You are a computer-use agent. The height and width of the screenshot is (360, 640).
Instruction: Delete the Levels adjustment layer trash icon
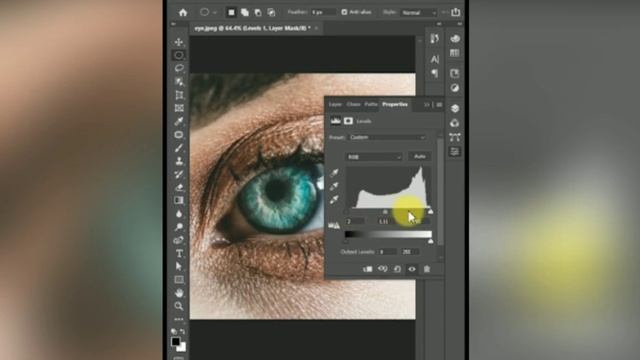click(x=427, y=269)
